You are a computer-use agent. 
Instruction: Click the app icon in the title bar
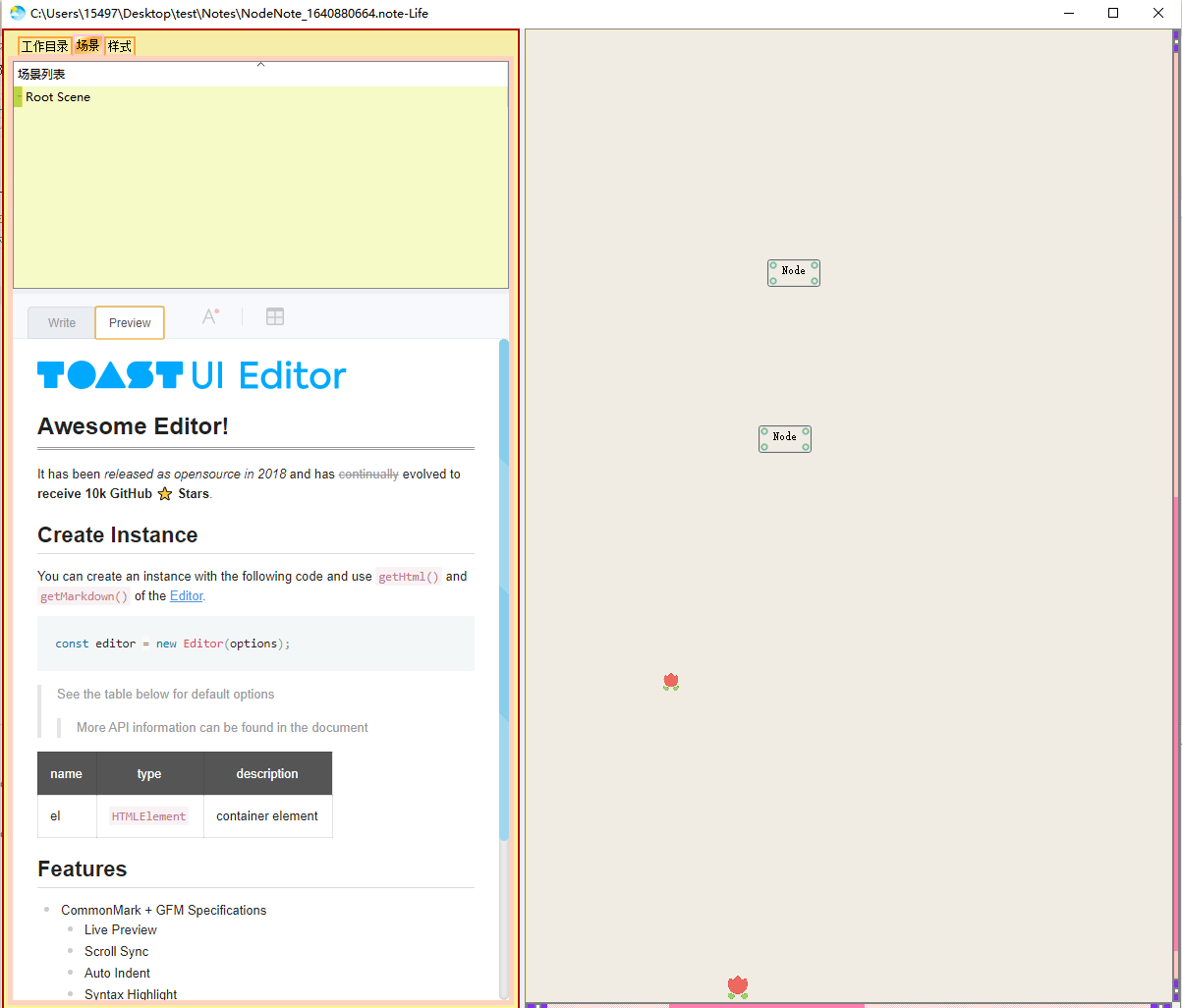(17, 14)
